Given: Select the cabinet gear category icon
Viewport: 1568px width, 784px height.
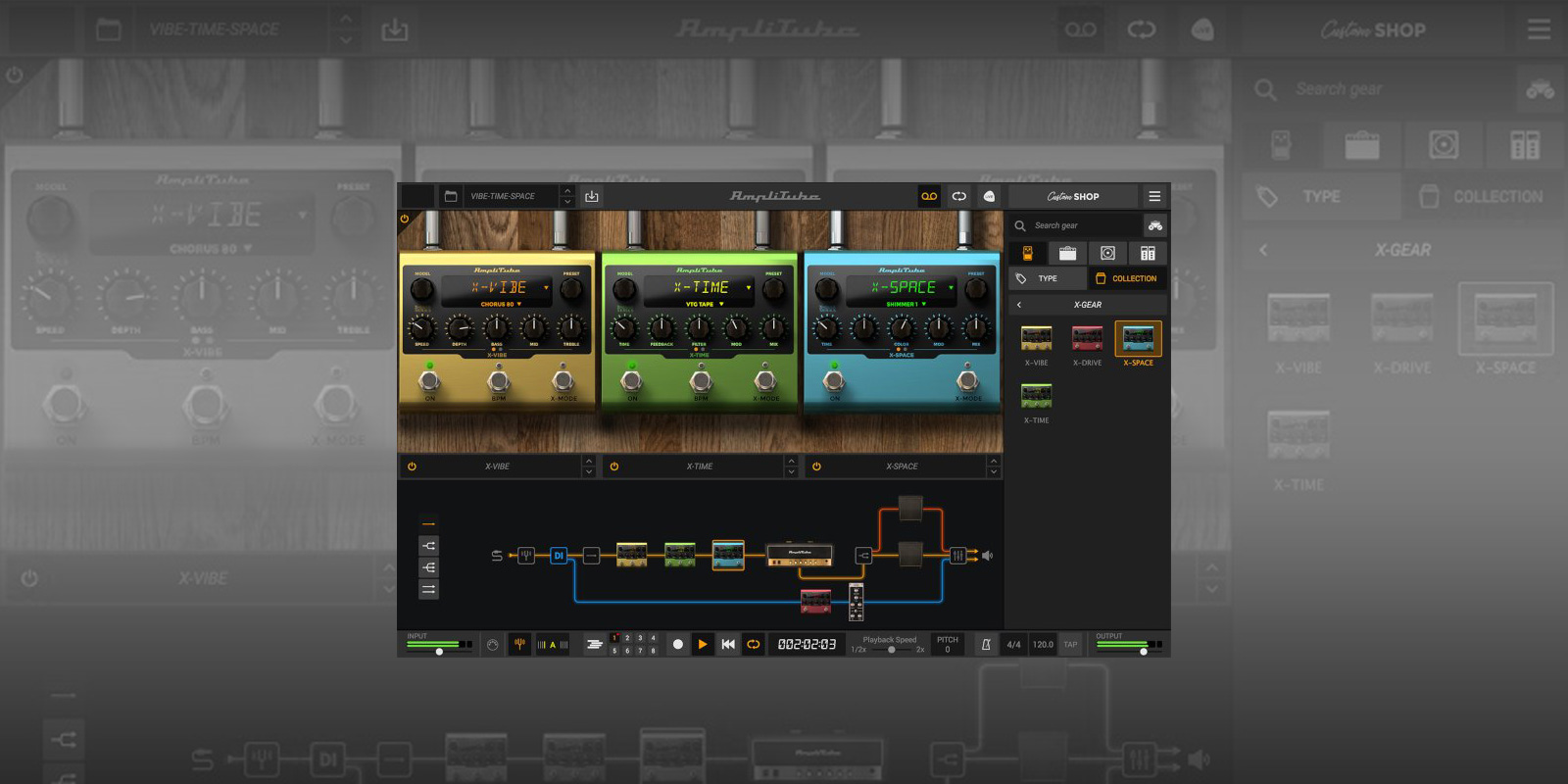Looking at the screenshot, I should (x=1107, y=253).
